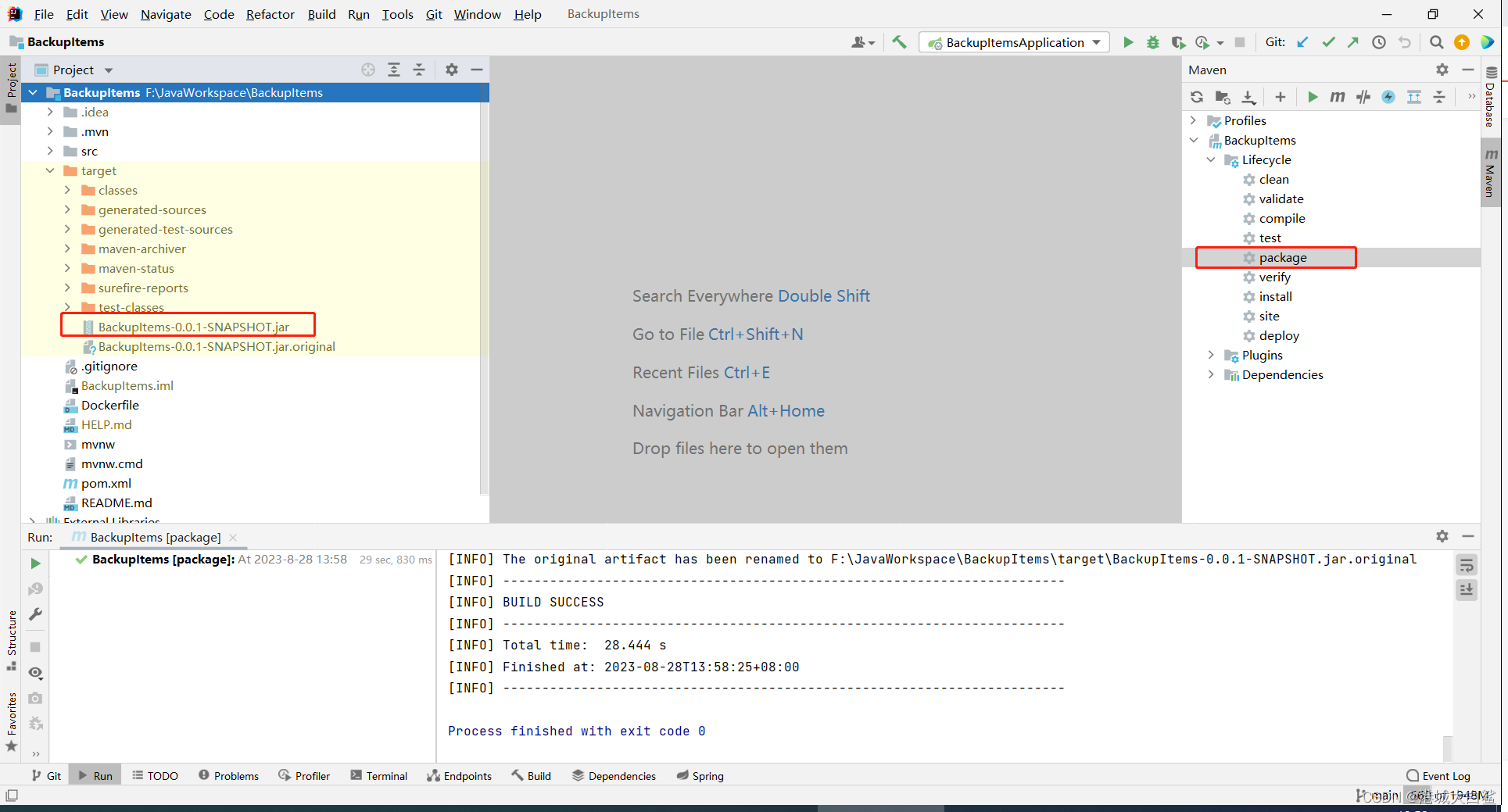Rerun the Maven package build

tap(34, 563)
